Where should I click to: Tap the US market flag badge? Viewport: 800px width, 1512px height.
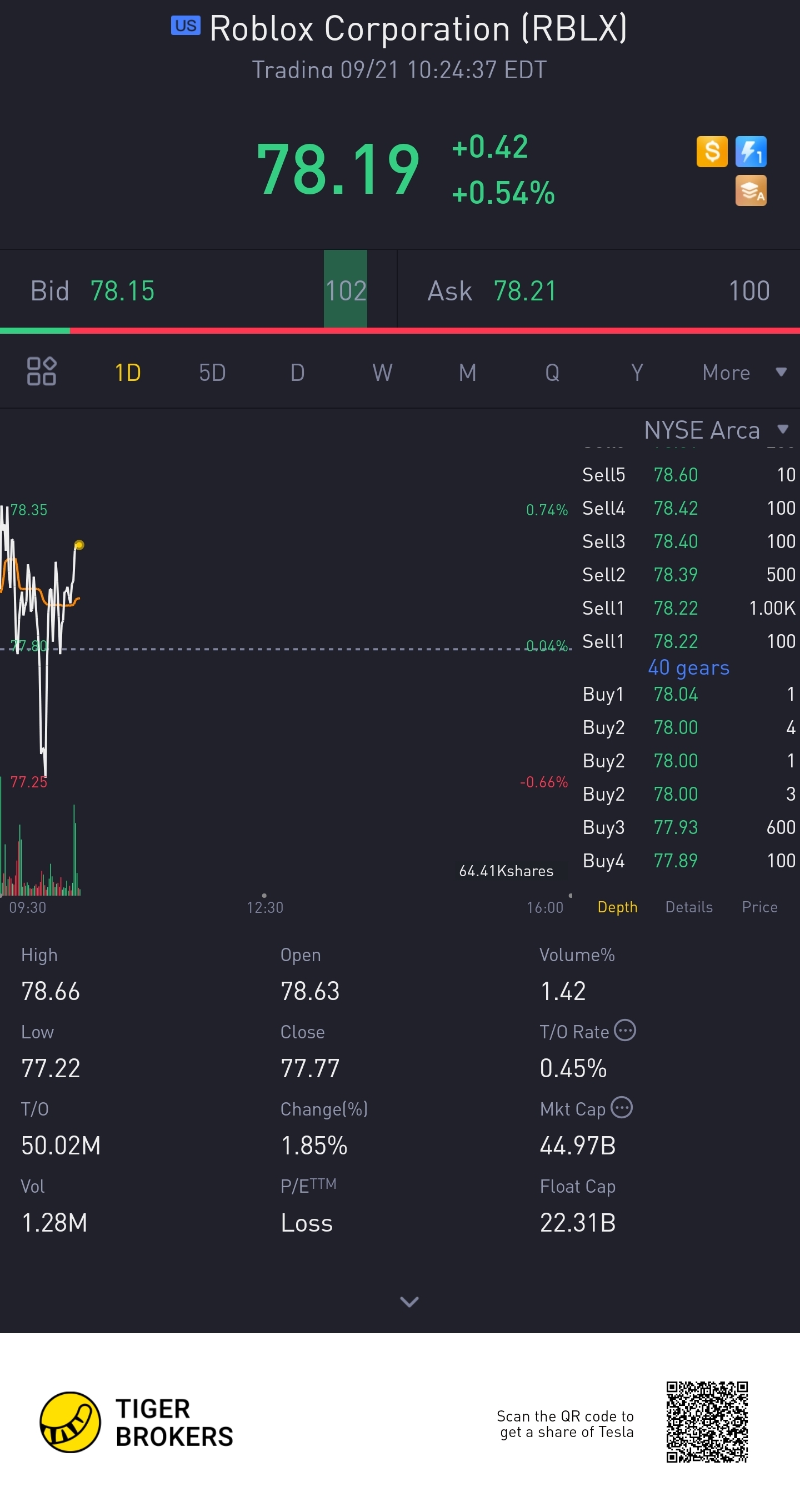(186, 26)
